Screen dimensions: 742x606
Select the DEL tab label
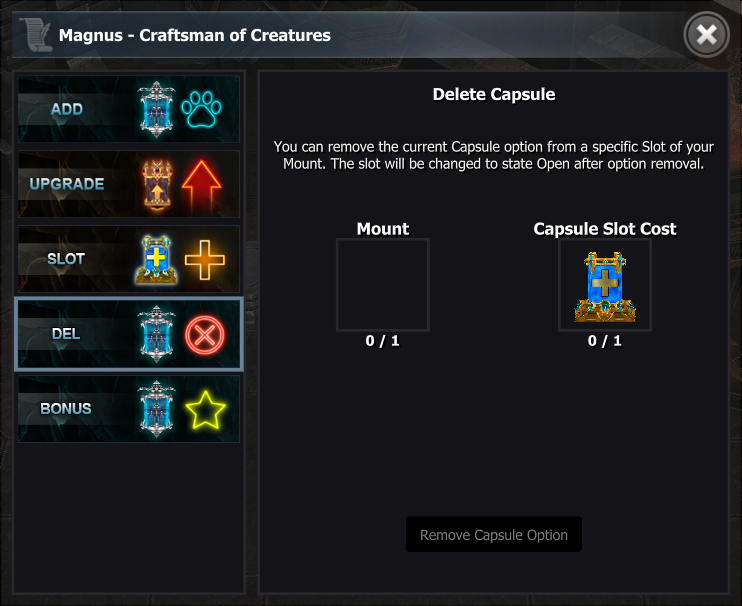(x=66, y=334)
